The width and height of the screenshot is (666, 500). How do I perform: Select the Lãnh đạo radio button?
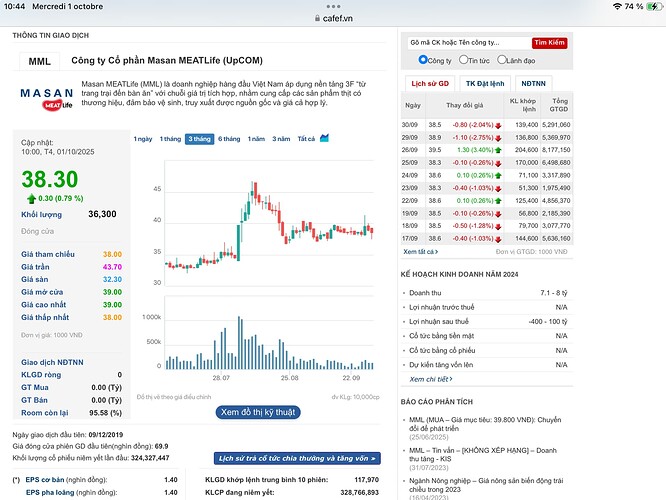click(x=502, y=60)
